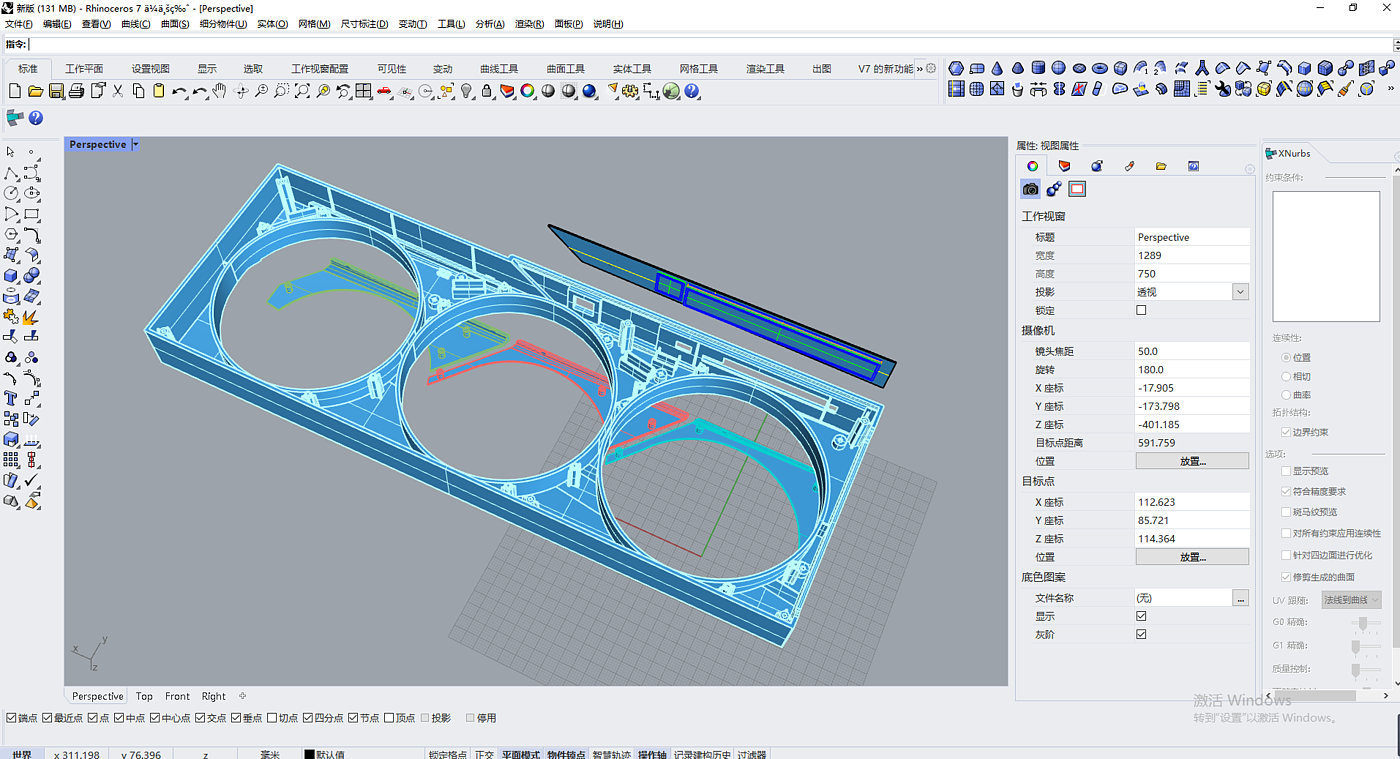Click the lightbulb hide objects icon
This screenshot has height=759, width=1400.
pos(466,91)
